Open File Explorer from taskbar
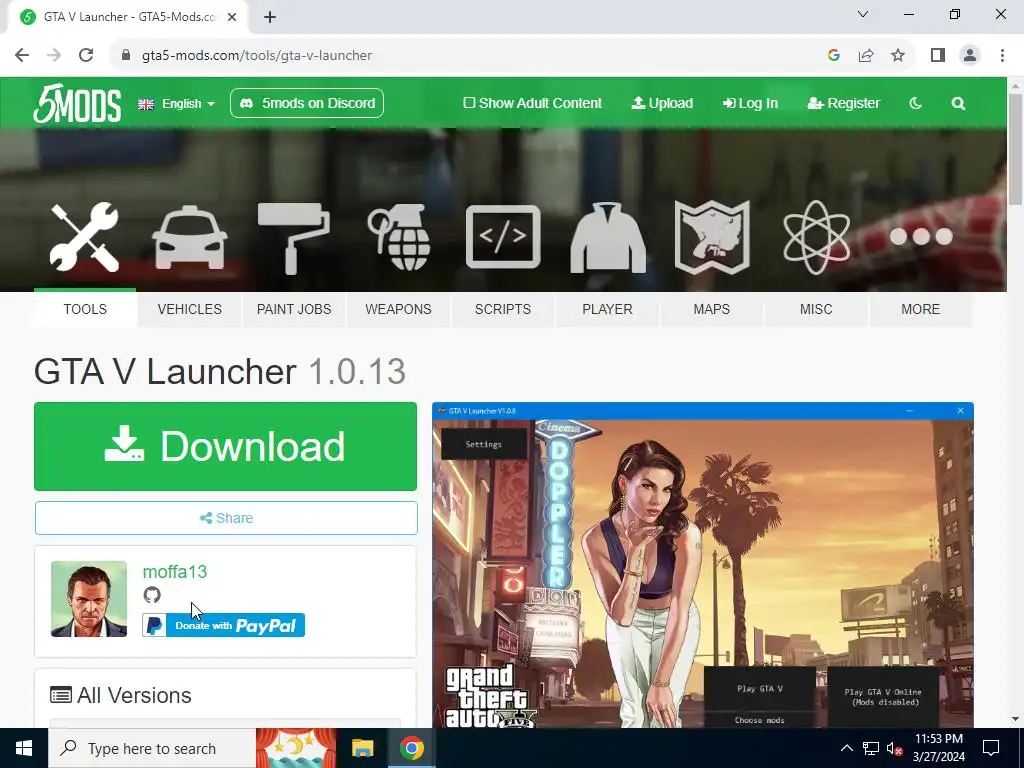 pyautogui.click(x=362, y=748)
